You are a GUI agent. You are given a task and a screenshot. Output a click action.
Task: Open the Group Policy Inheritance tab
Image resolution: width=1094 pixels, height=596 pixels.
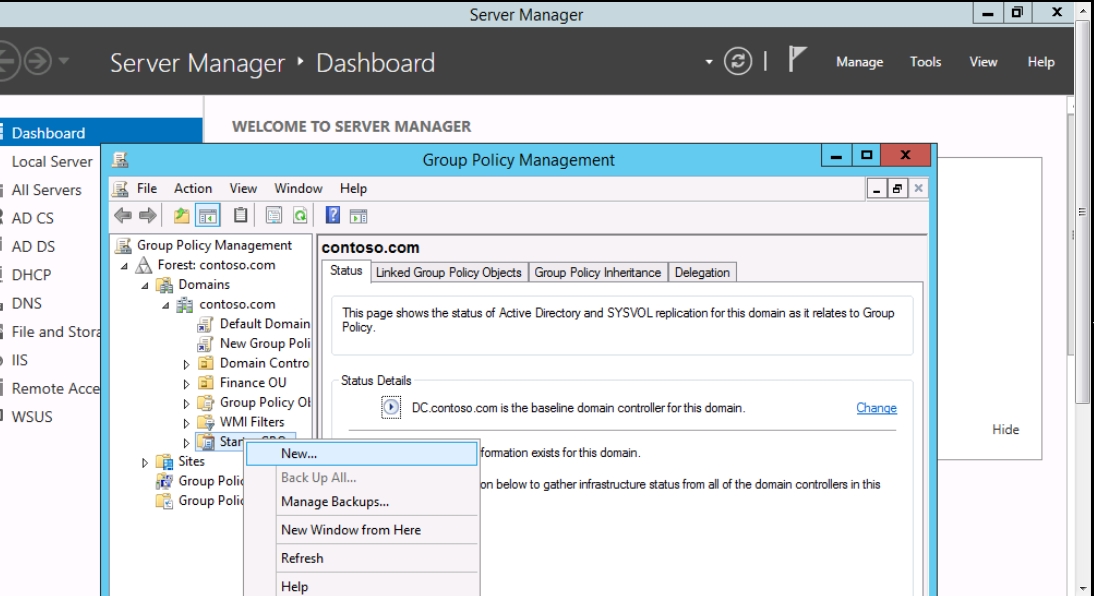pyautogui.click(x=597, y=272)
